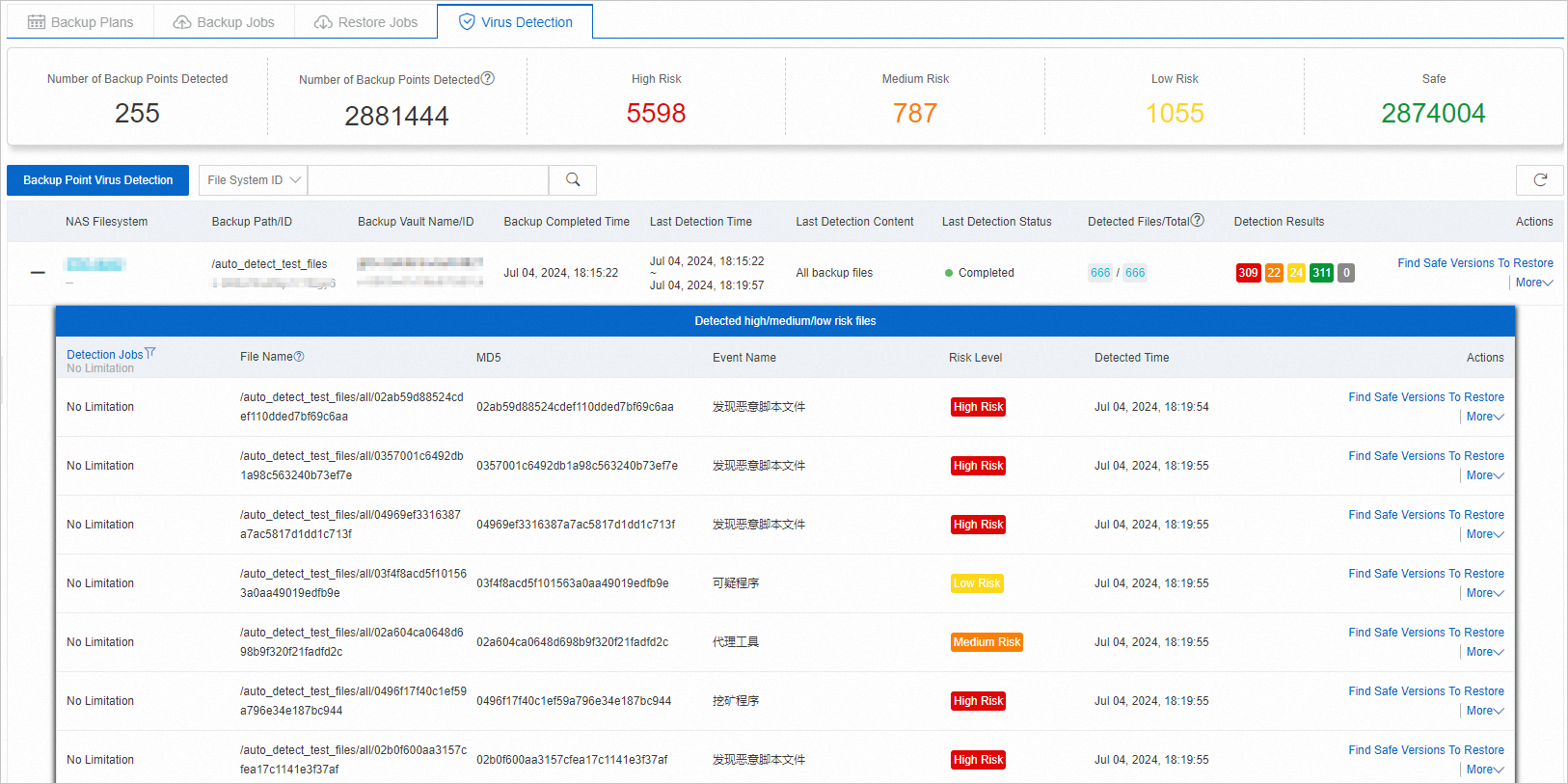Screen dimensions: 1568x784
Task: Click the gray 0 result badge
Action: pyautogui.click(x=1346, y=273)
